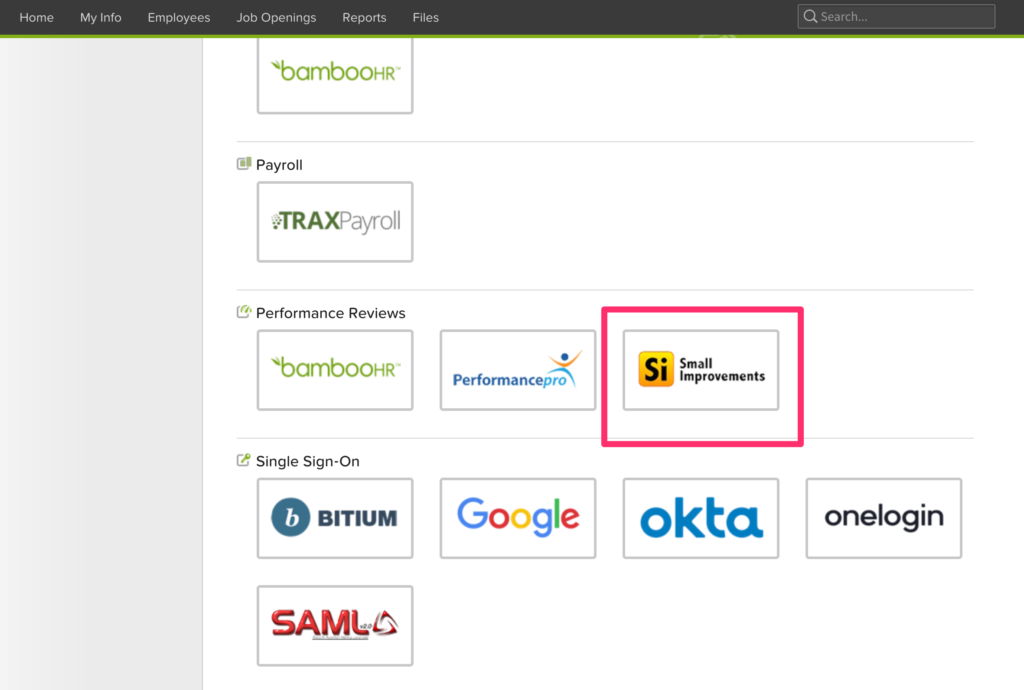Click the Single Sign-On heading text
The height and width of the screenshot is (690, 1024).
[308, 462]
